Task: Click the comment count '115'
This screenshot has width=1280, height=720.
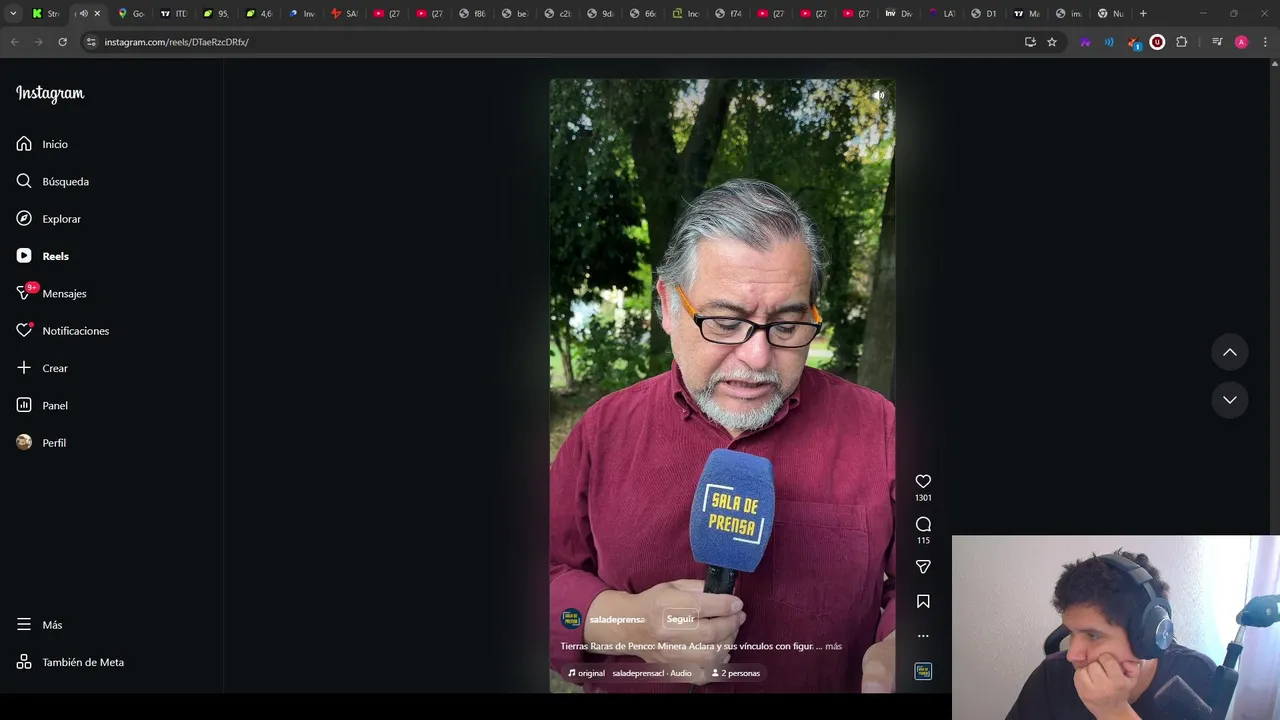Action: pos(923,540)
